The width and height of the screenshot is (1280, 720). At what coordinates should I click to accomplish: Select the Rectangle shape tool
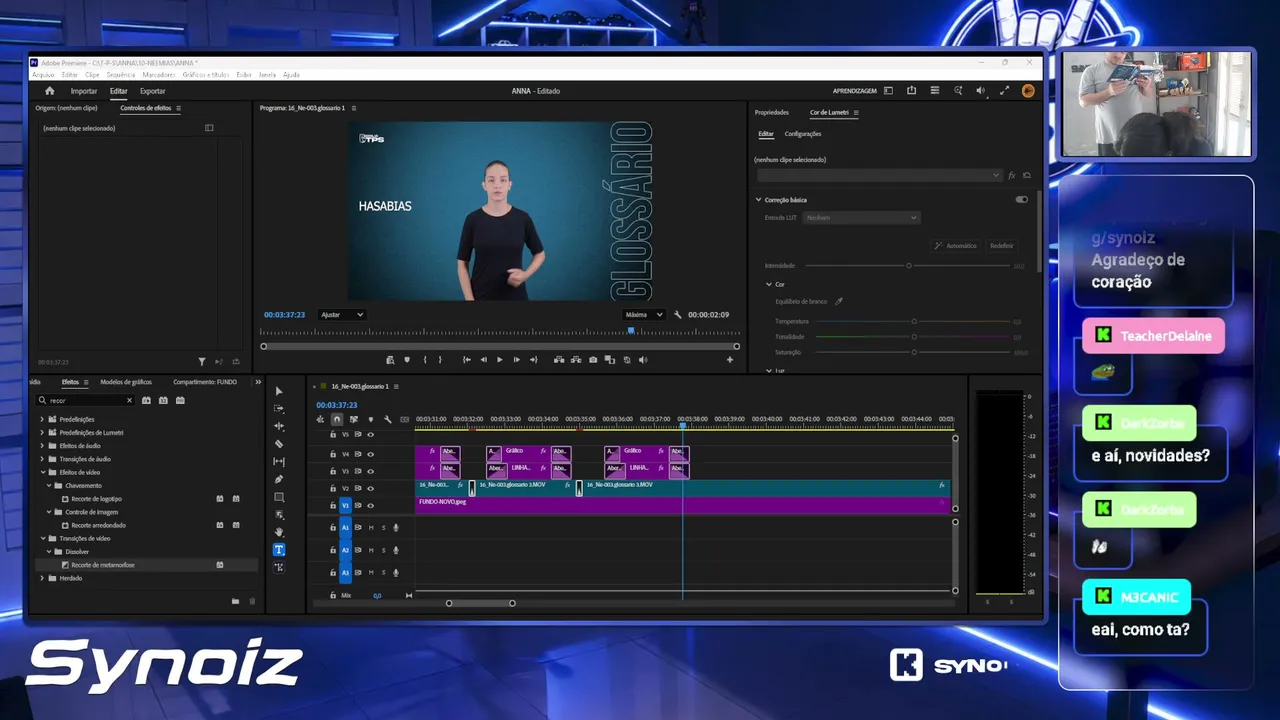tap(279, 497)
